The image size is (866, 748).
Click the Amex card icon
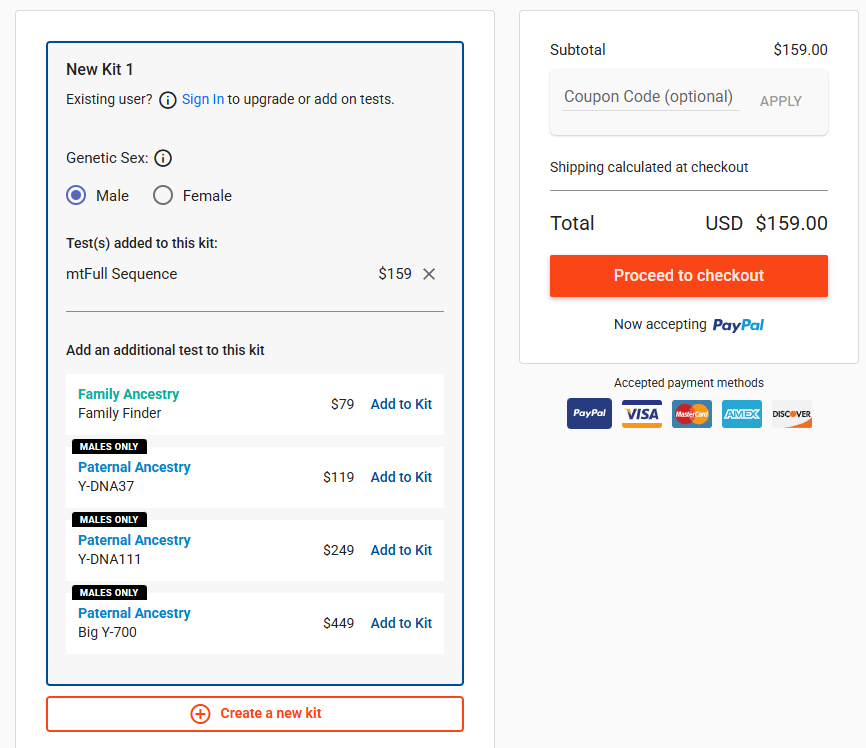point(741,414)
